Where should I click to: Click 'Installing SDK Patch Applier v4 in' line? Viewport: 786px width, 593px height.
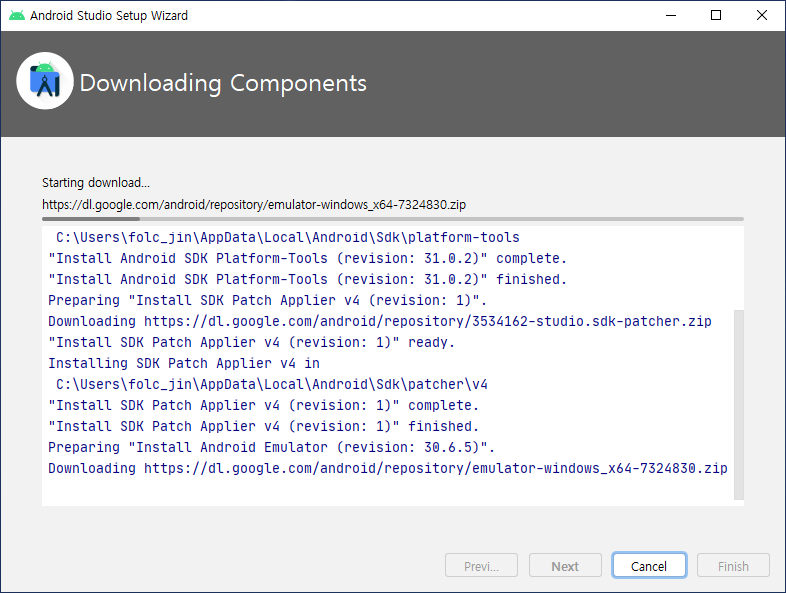tap(183, 363)
